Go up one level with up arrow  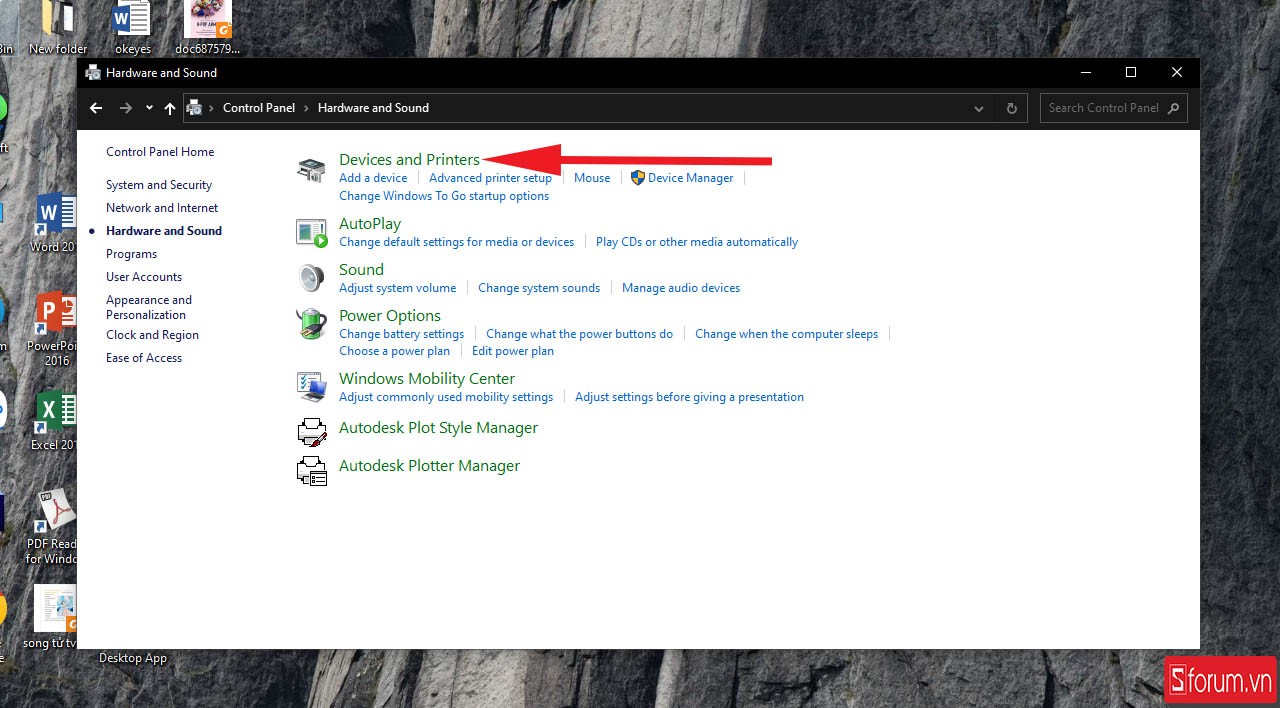pyautogui.click(x=170, y=108)
